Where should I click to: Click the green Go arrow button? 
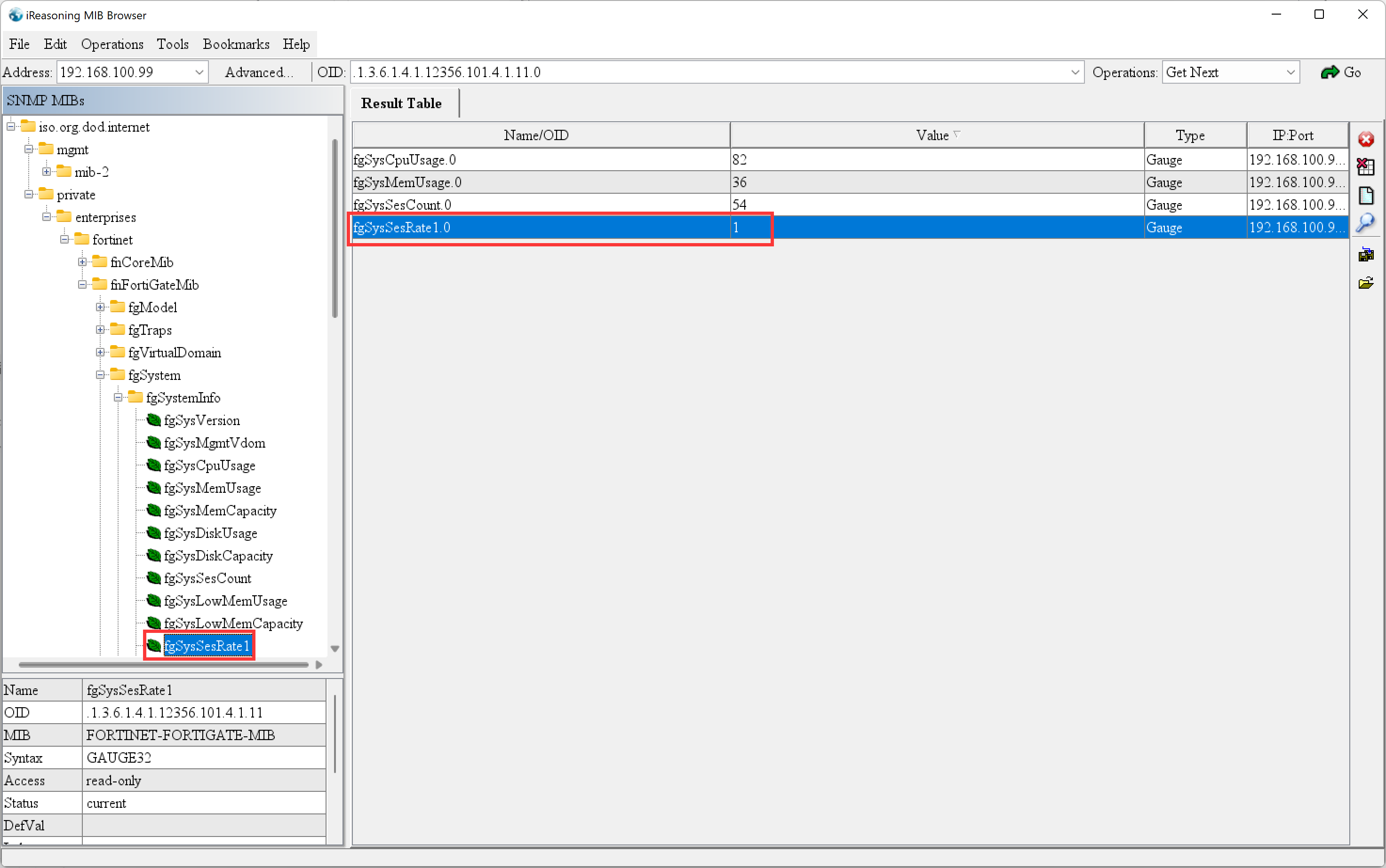tap(1341, 72)
